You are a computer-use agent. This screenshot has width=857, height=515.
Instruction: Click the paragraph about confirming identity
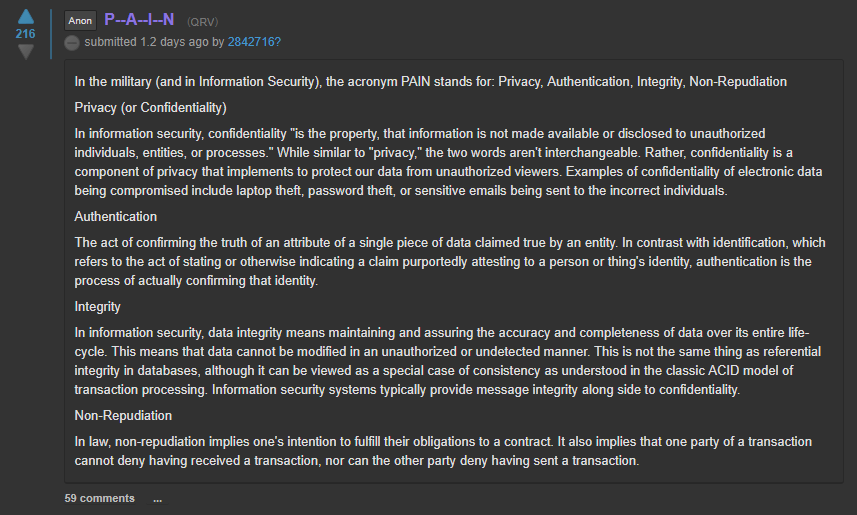450,262
